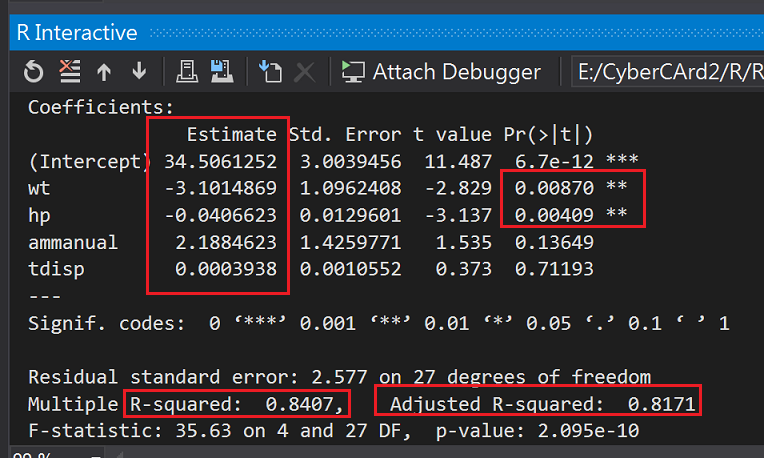
Task: Click the std error value 1.0962408
Action: pyautogui.click(x=351, y=189)
